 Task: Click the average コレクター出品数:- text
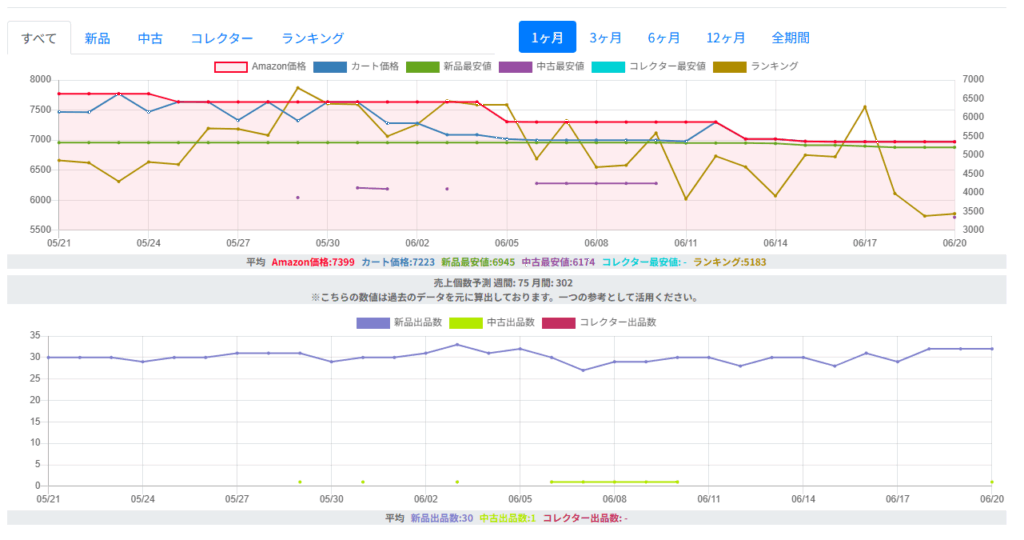click(585, 518)
